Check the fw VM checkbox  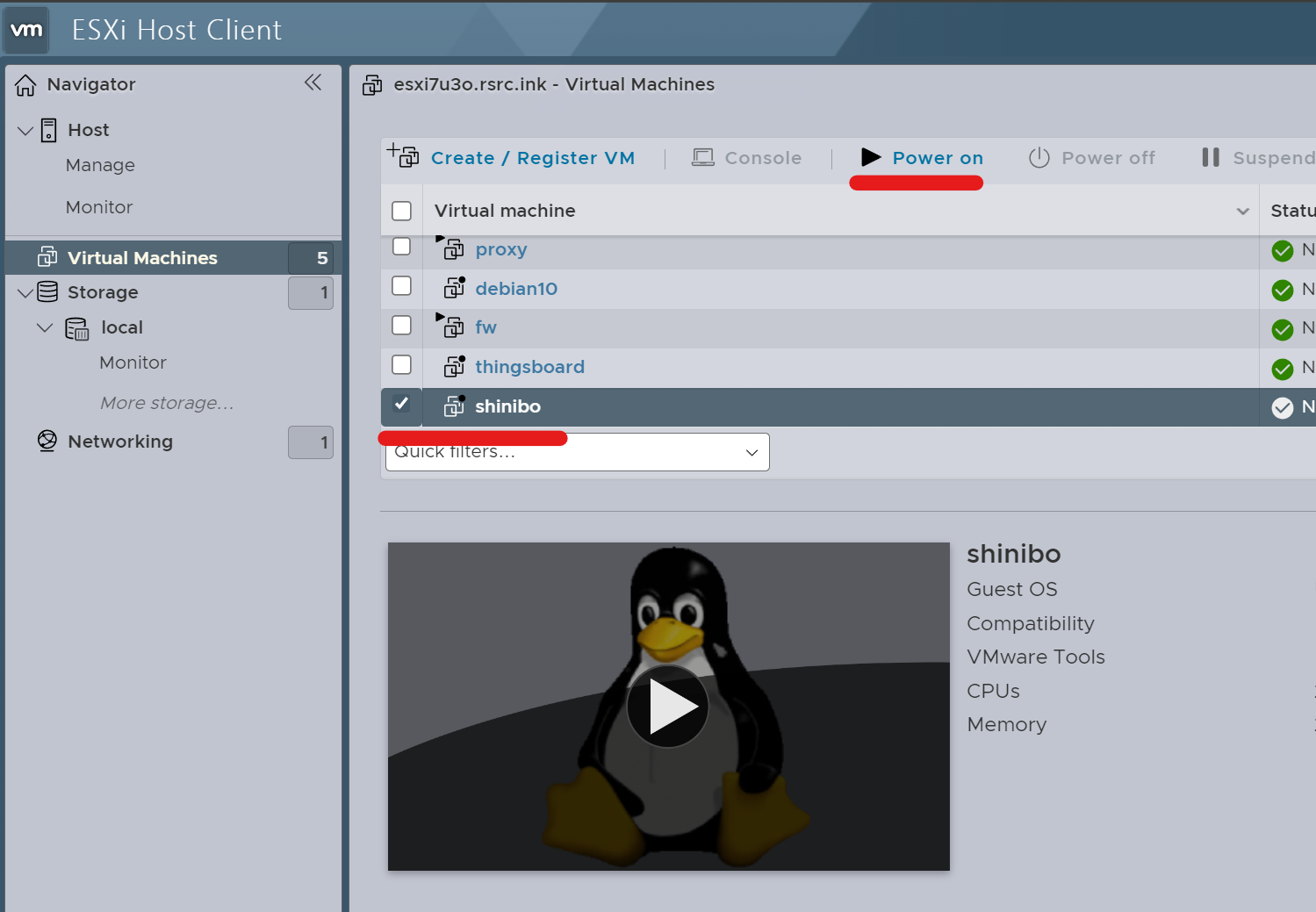click(401, 325)
